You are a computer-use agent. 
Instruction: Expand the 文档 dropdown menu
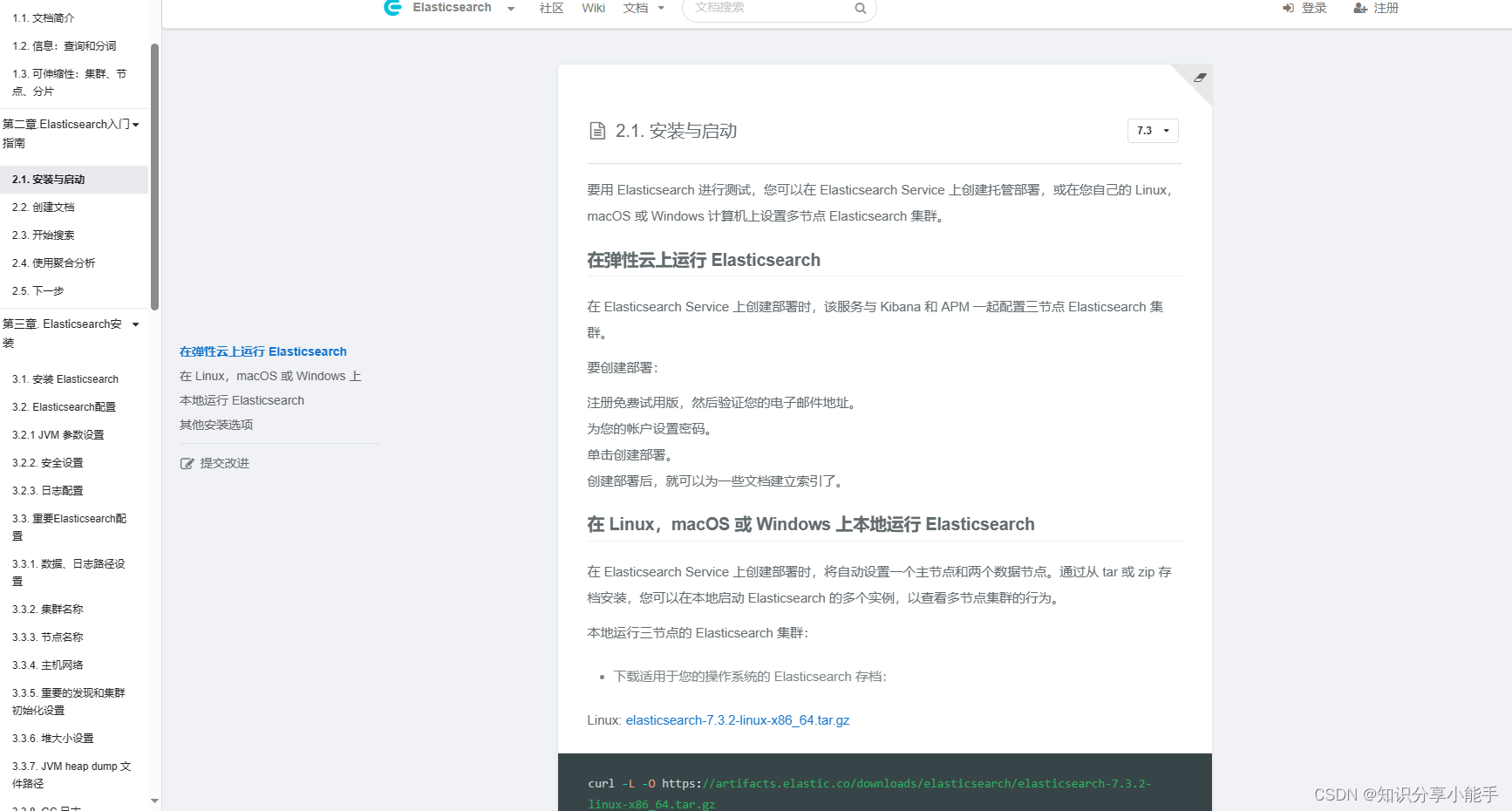point(644,8)
